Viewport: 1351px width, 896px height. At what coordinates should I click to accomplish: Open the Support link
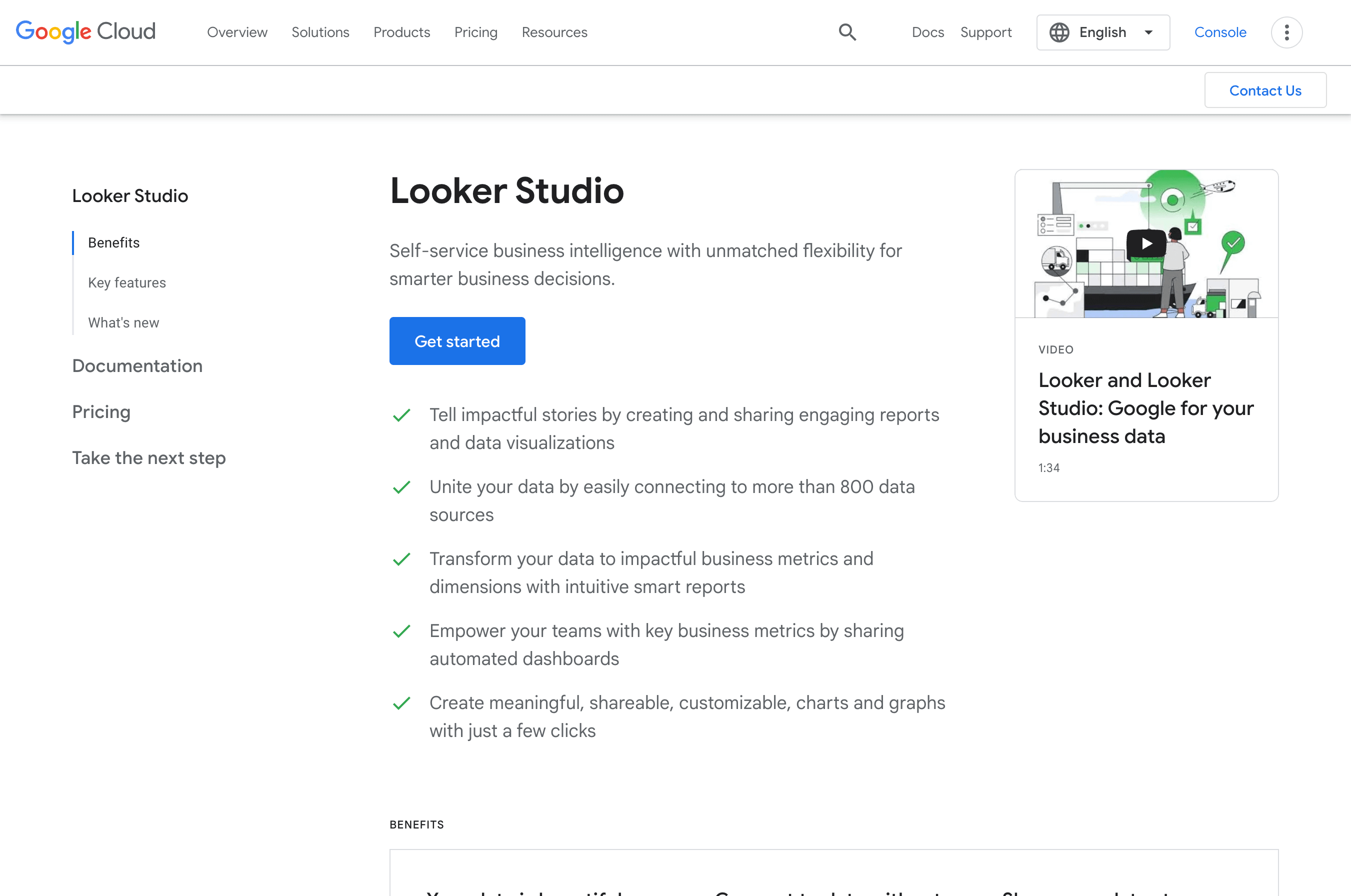click(x=985, y=32)
